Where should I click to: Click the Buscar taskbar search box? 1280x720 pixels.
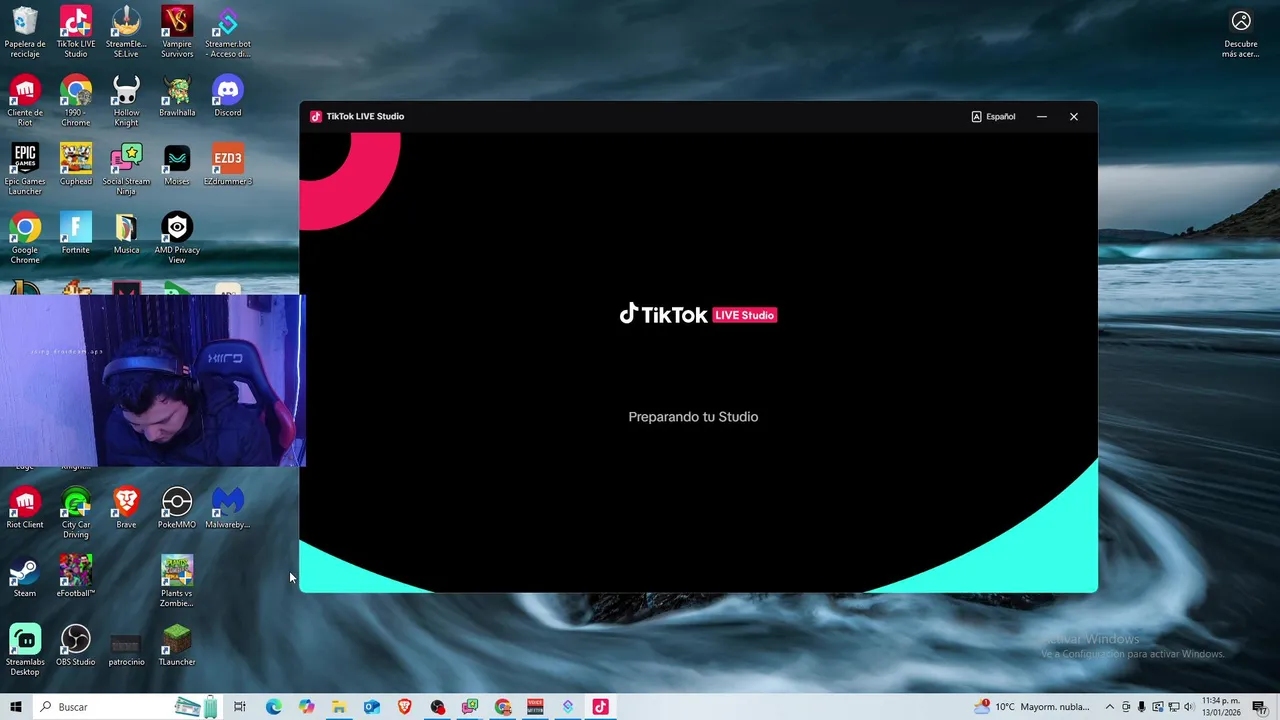128,707
